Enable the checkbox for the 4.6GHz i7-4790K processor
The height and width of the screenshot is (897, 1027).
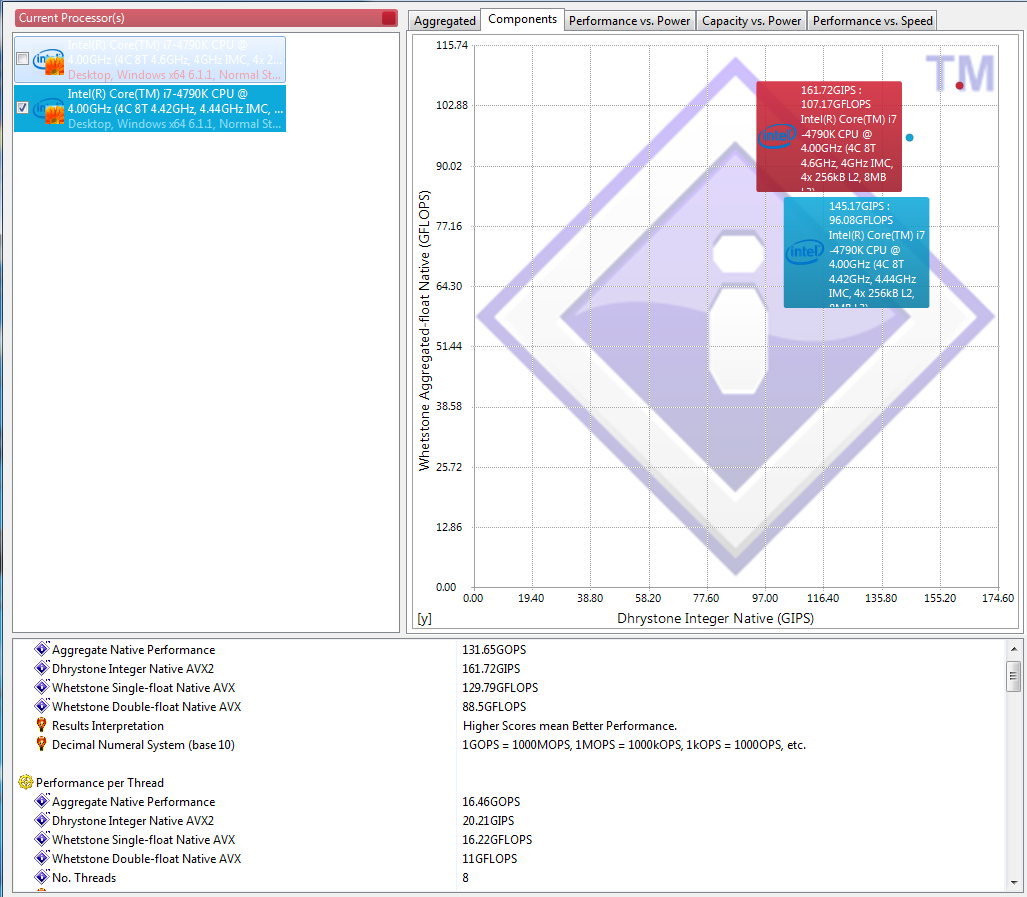22,59
